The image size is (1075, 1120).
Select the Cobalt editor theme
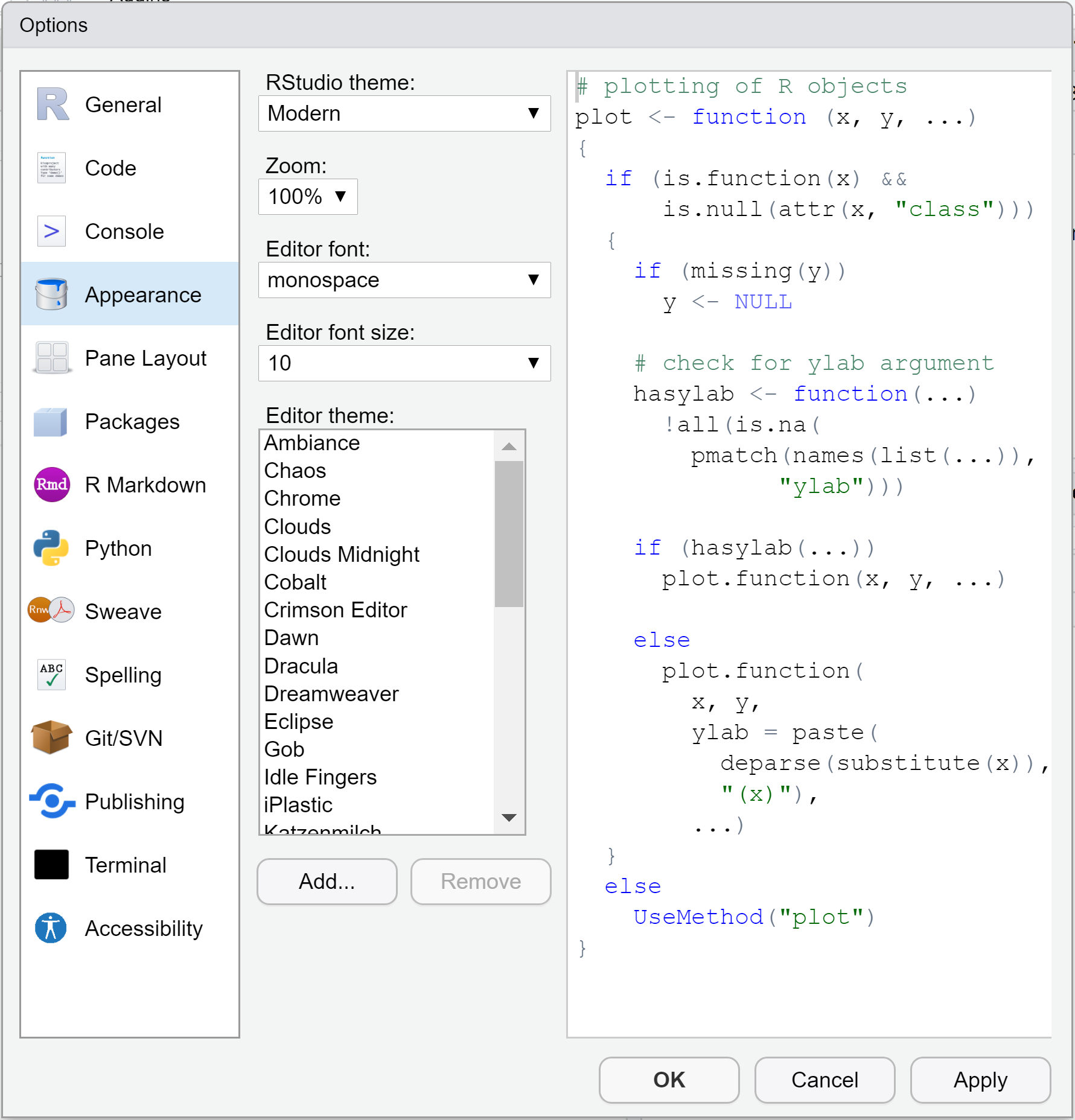tap(377, 582)
